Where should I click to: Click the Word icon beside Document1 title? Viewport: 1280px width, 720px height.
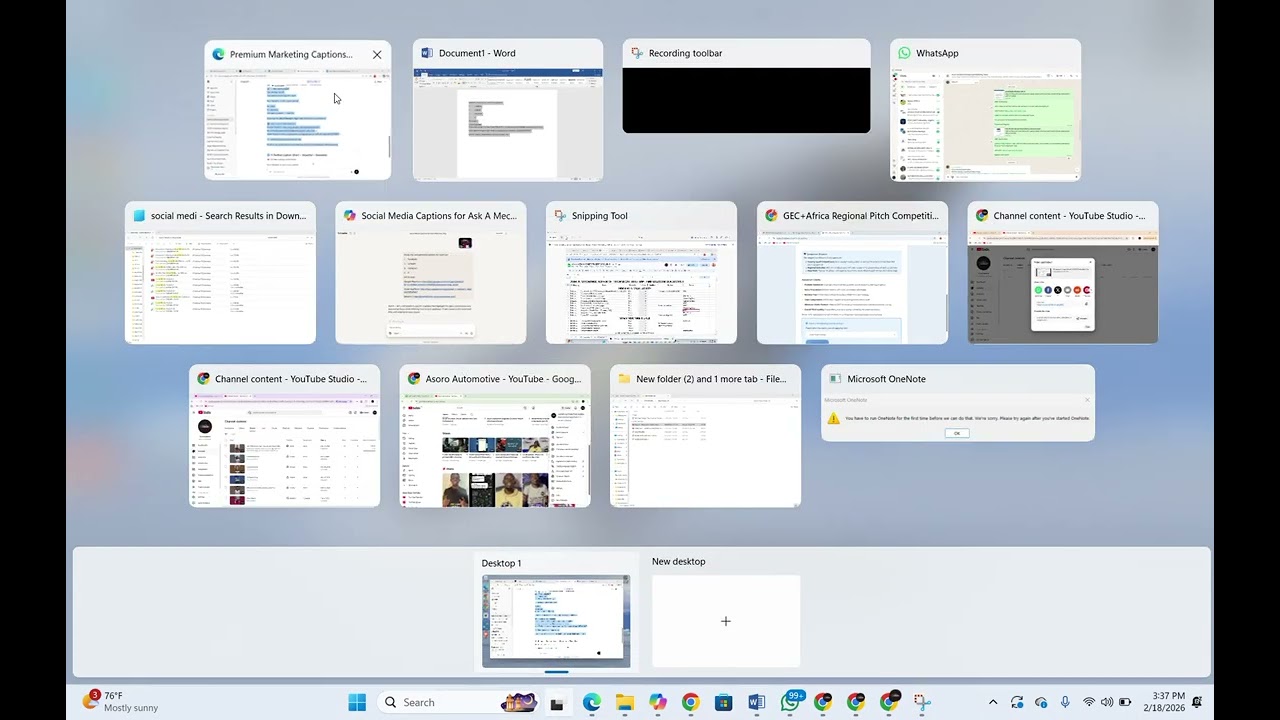point(427,53)
